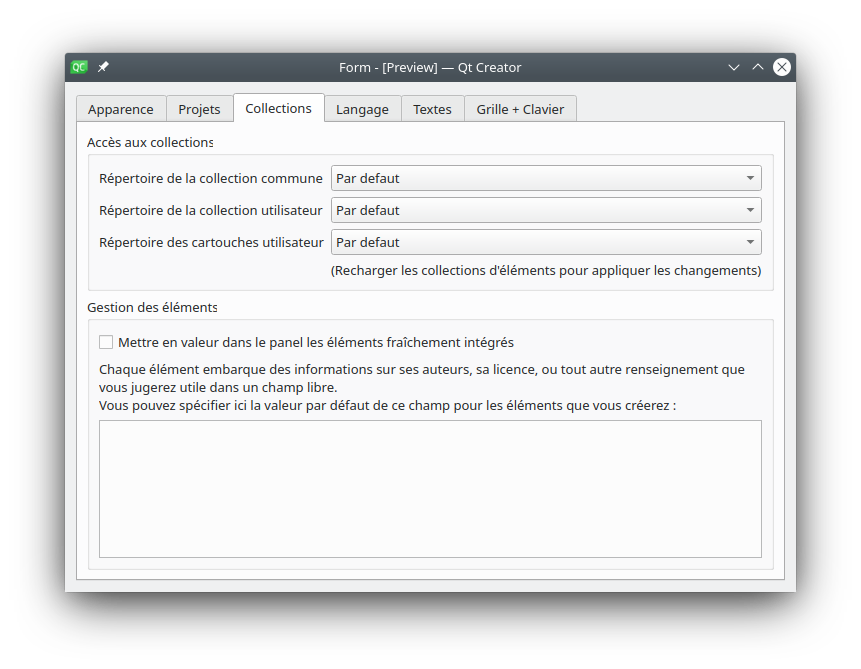Image resolution: width=861 pixels, height=669 pixels.
Task: Open the common collection directory dropdown
Action: [x=546, y=178]
